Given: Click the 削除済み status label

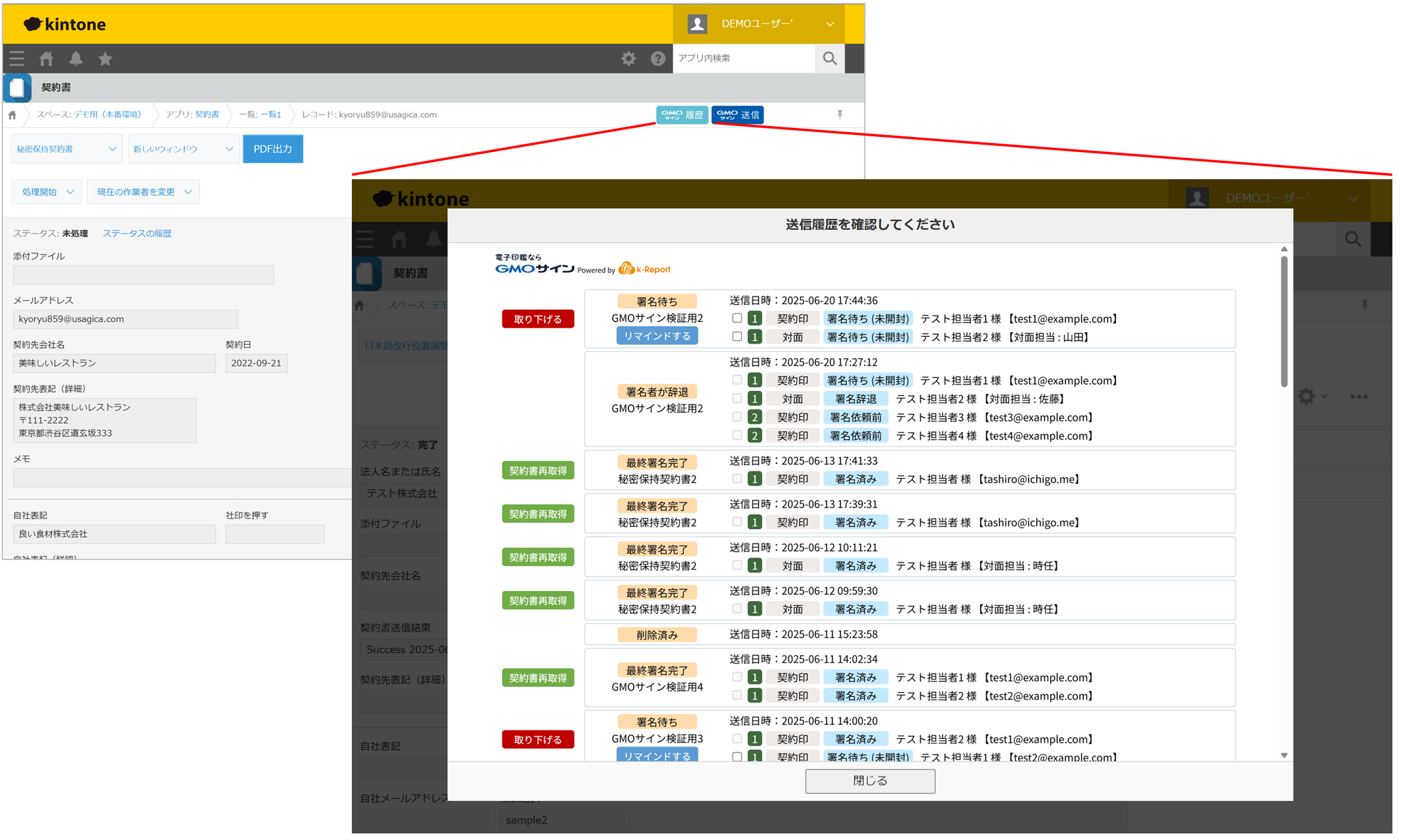Looking at the screenshot, I should click(x=657, y=635).
